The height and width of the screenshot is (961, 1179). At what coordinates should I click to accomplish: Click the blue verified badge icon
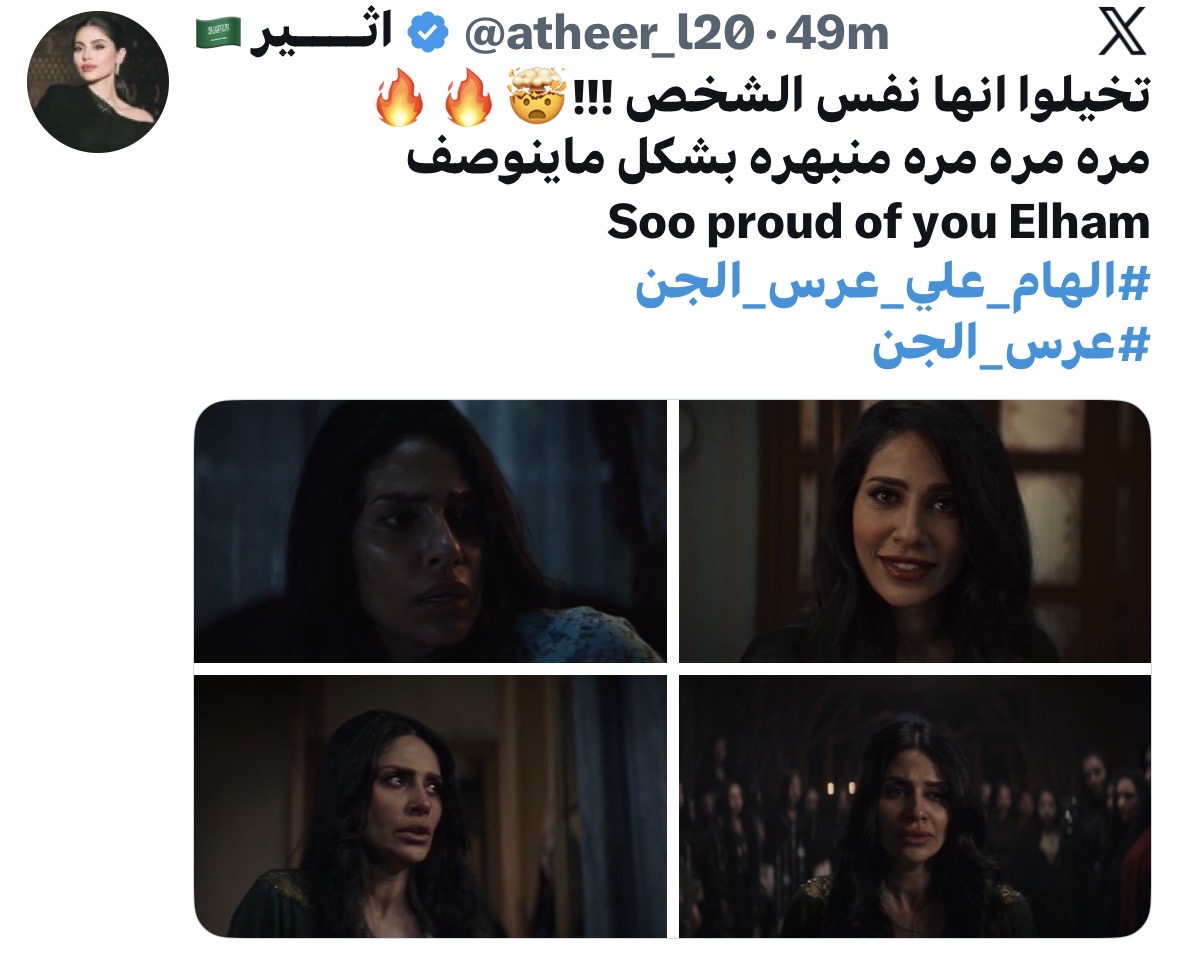point(428,32)
